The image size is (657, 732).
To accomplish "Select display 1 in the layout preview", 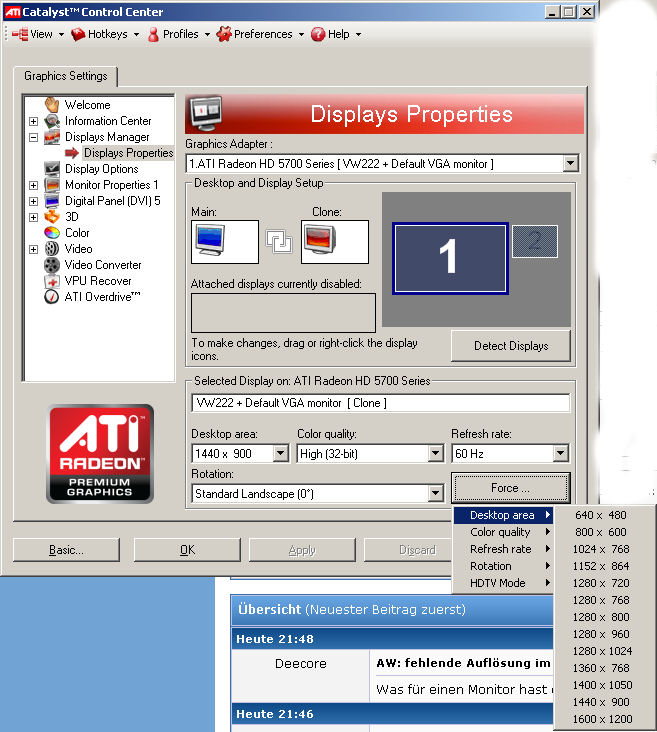I will point(450,258).
